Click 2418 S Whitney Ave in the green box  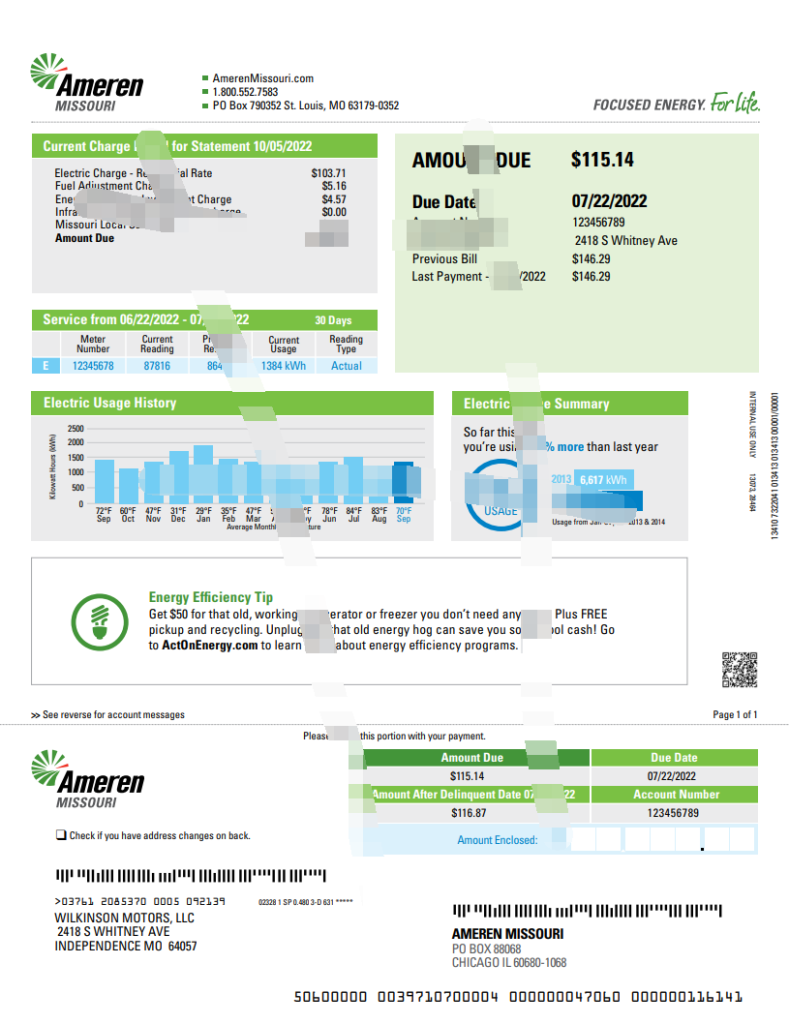626,240
